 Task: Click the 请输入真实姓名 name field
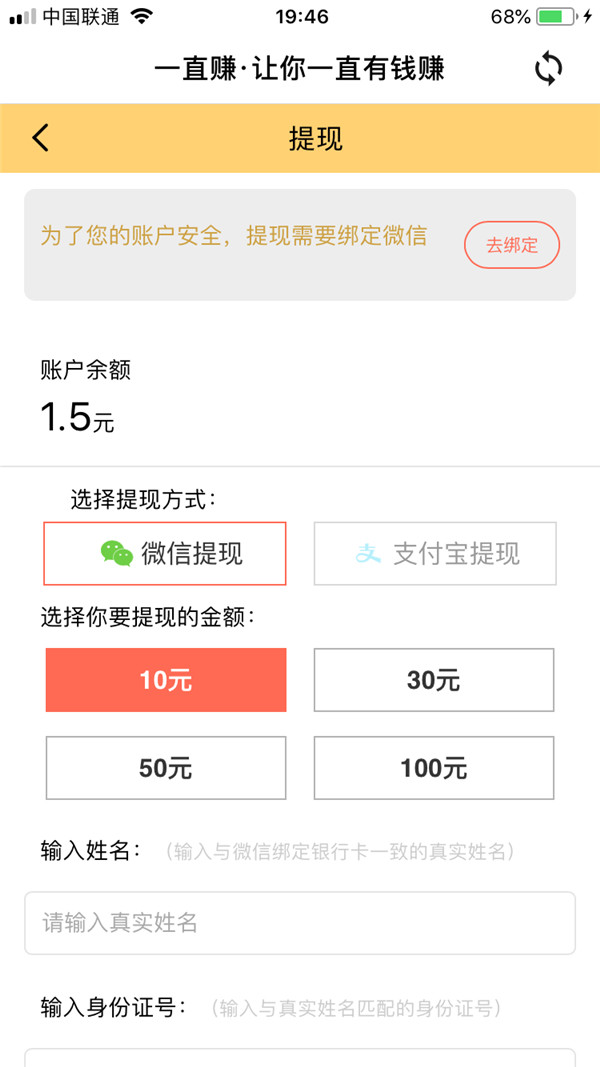click(x=300, y=922)
